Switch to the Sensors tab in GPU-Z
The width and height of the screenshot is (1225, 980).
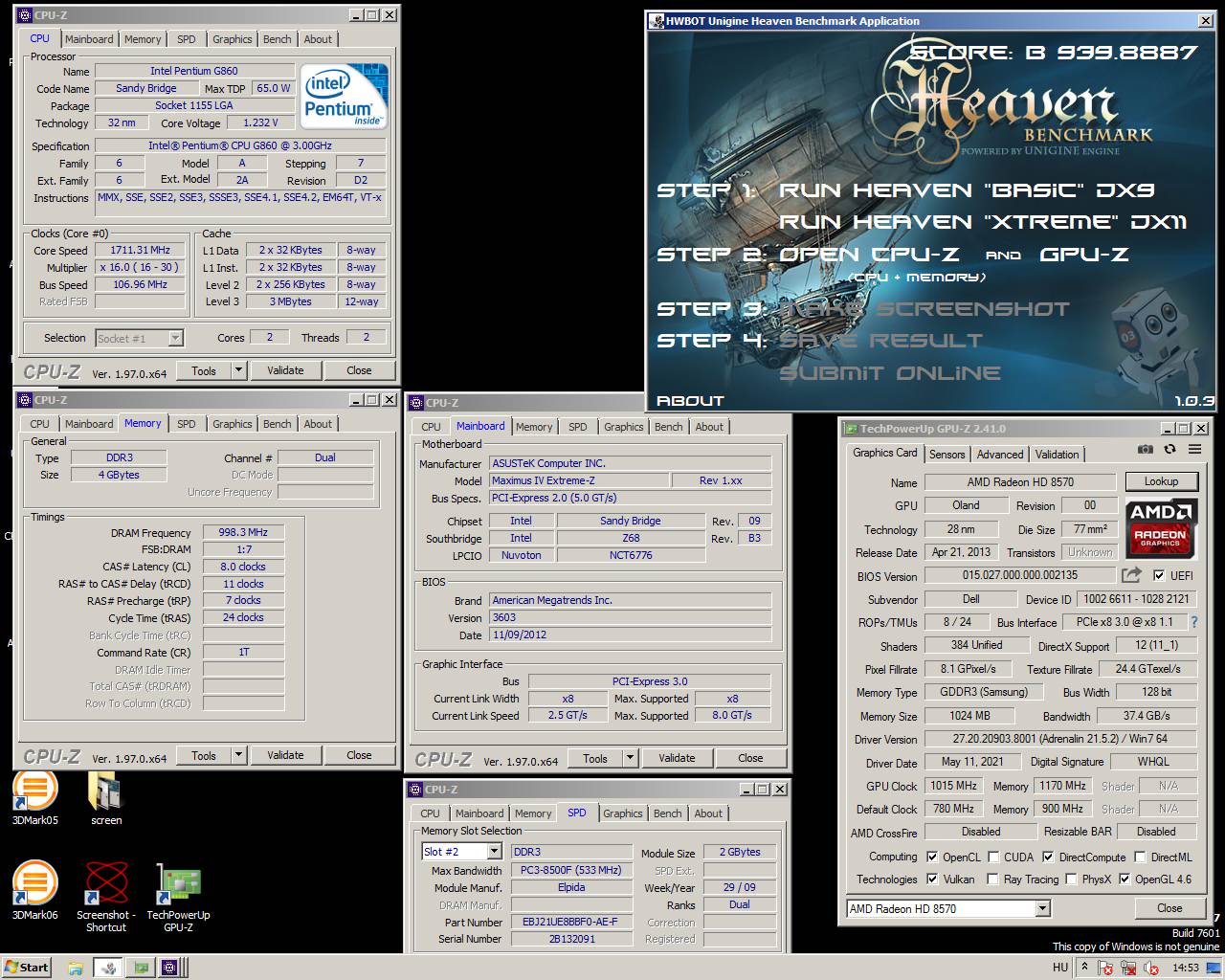pyautogui.click(x=947, y=455)
